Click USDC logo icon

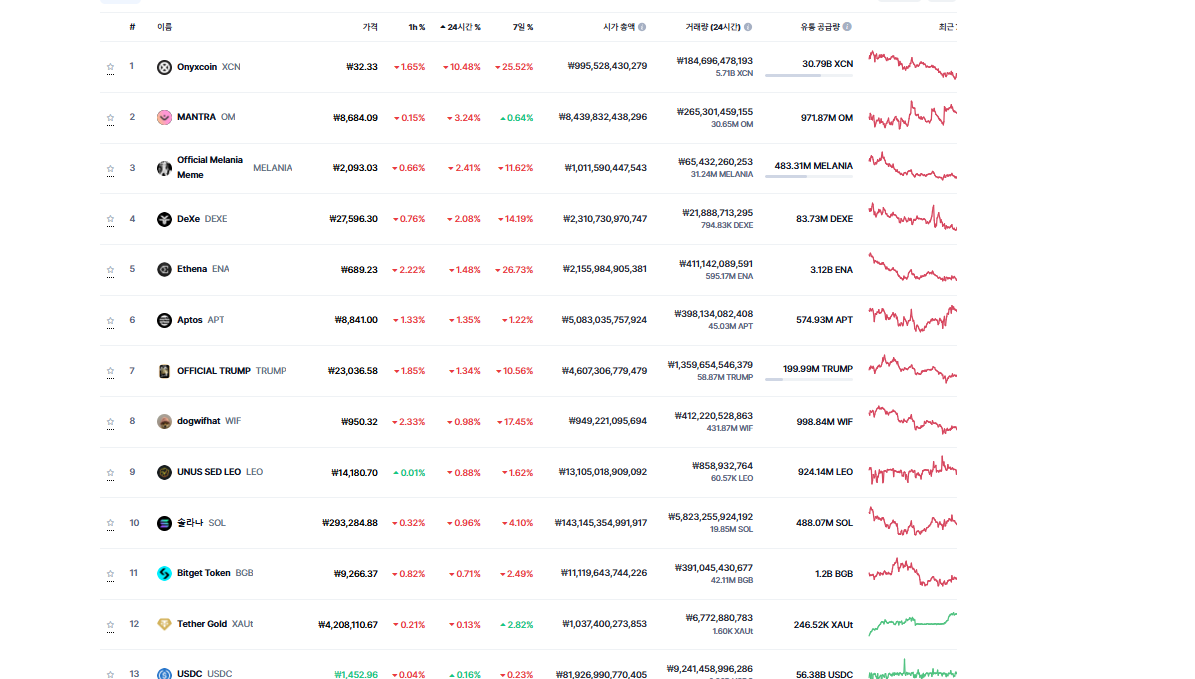164,674
